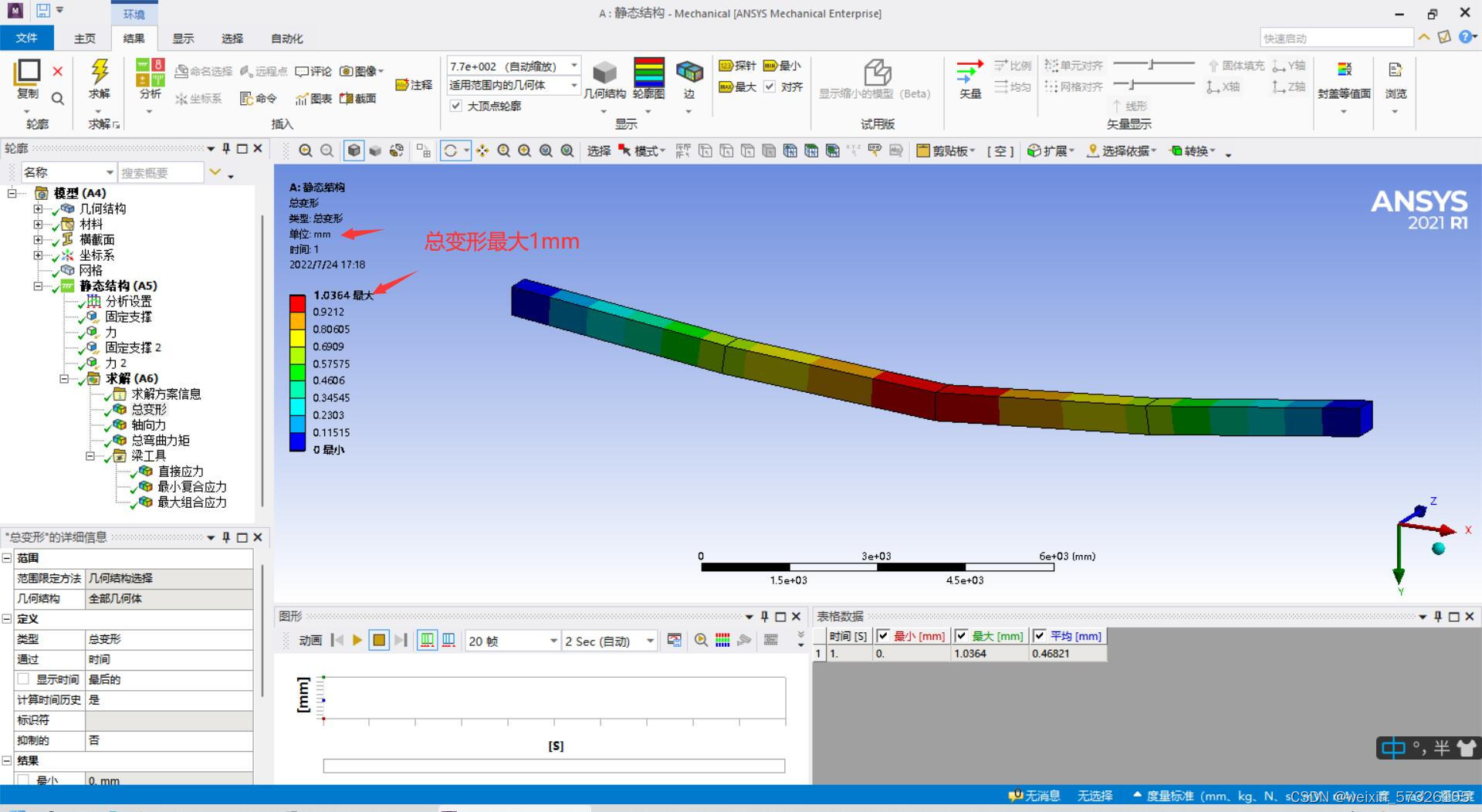The width and height of the screenshot is (1482, 812).
Task: Open the 文件 file menu
Action: [x=26, y=39]
